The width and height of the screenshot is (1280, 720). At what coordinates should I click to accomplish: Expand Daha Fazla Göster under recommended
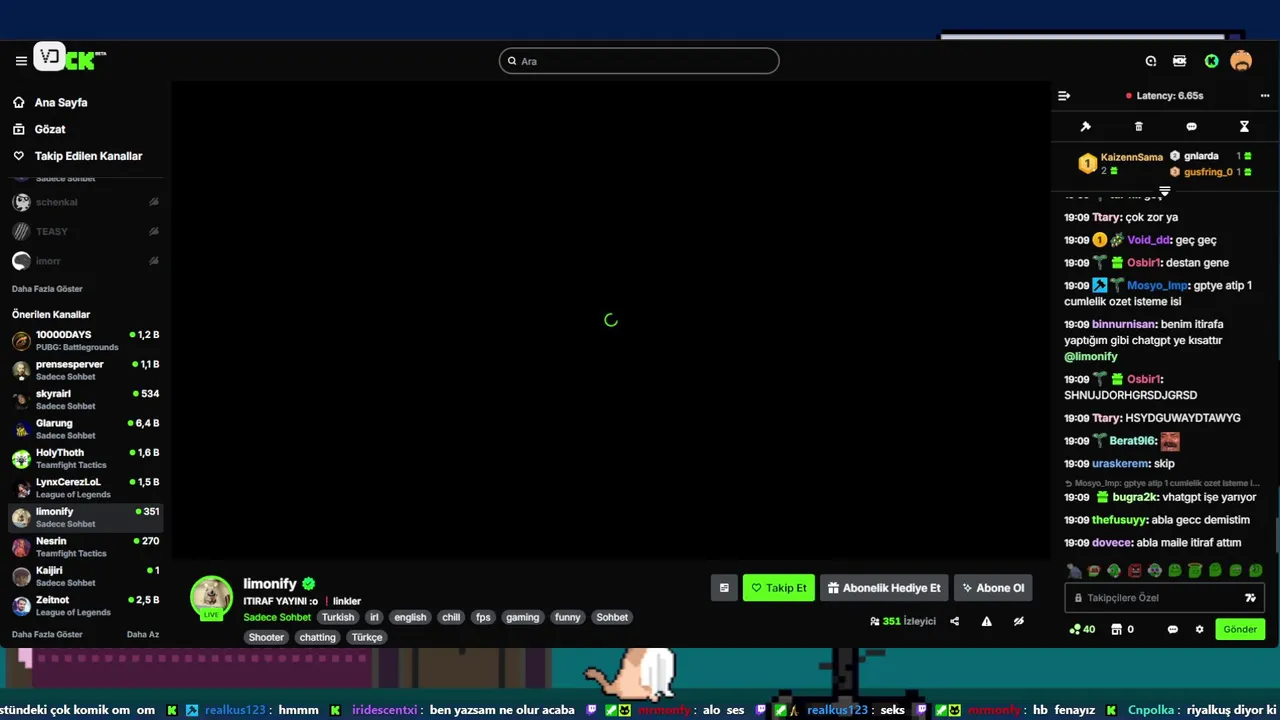tap(47, 634)
